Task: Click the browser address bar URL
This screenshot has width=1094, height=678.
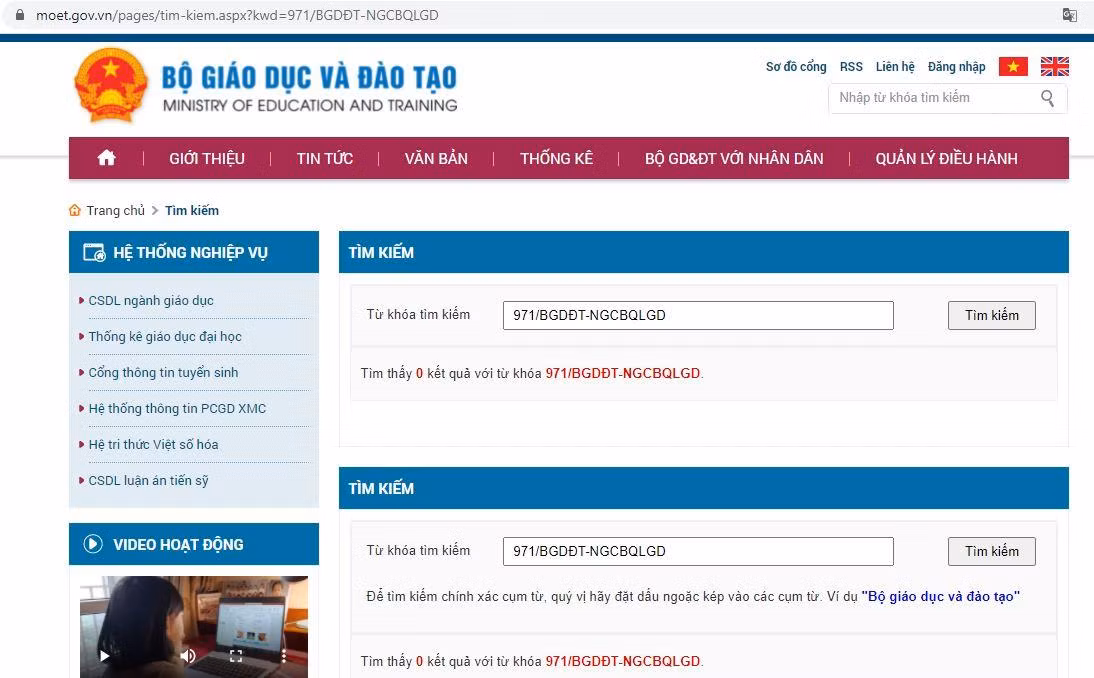Action: point(237,15)
